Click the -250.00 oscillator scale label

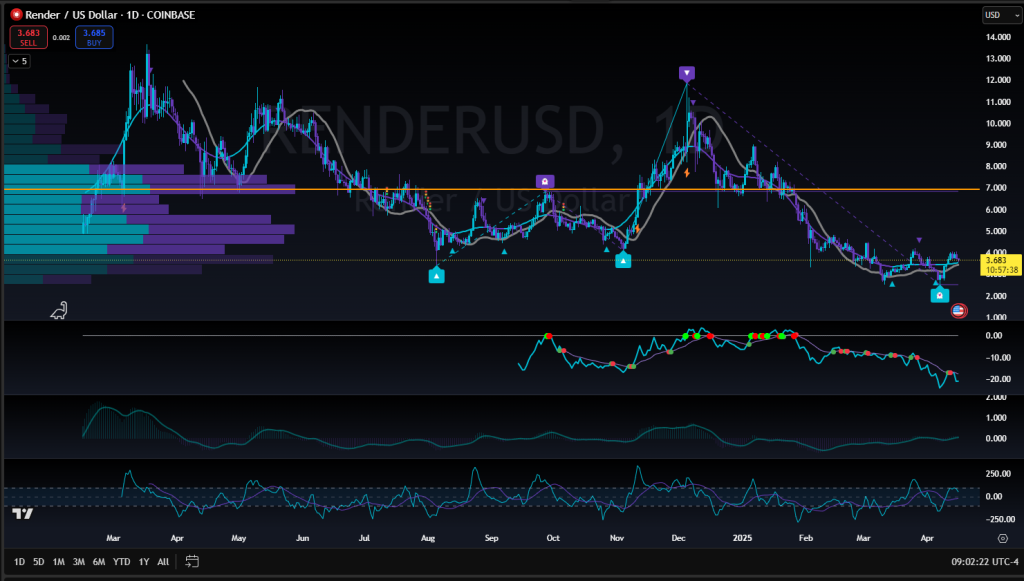click(1000, 520)
